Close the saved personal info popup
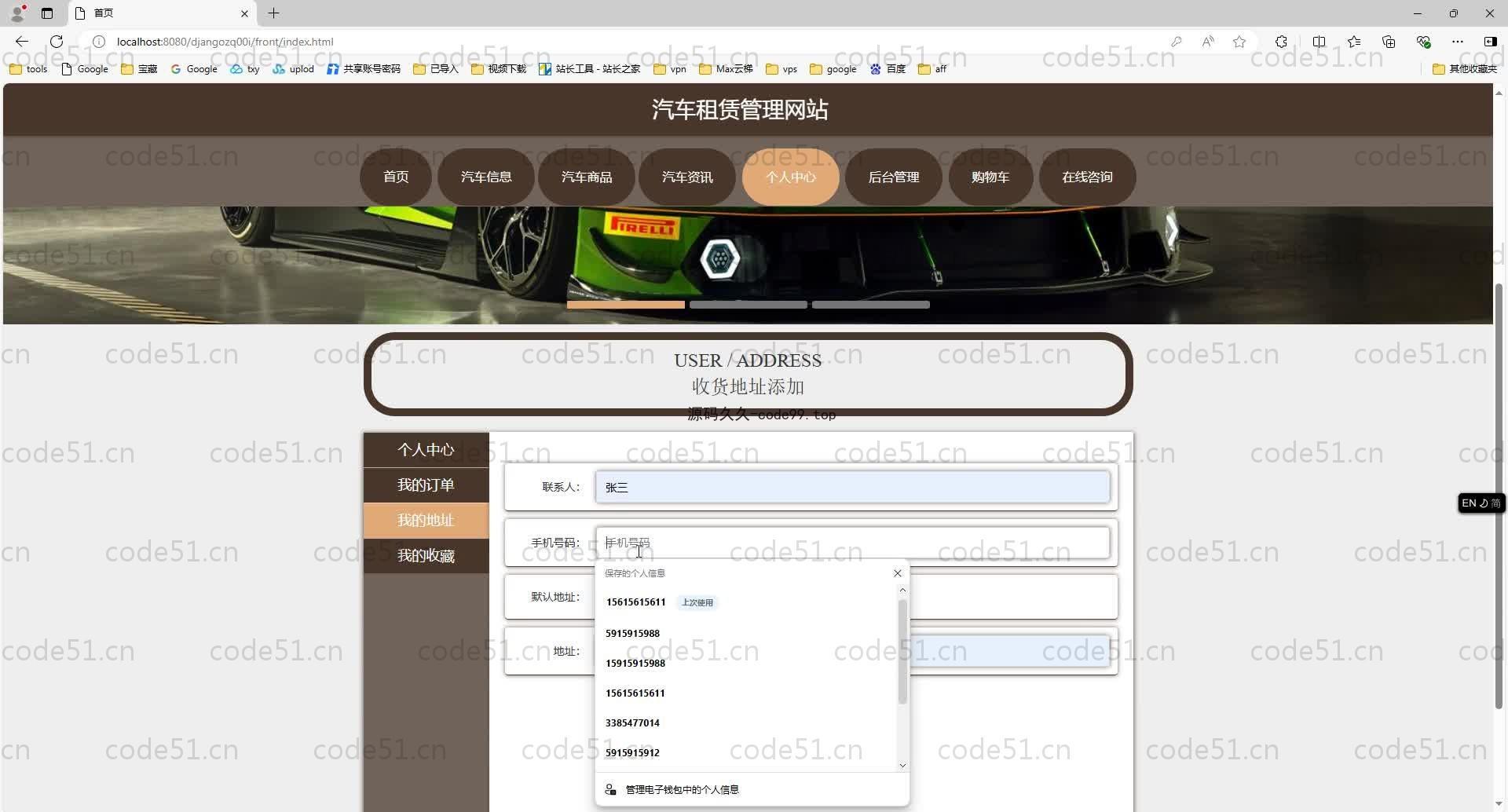1508x812 pixels. coord(898,573)
